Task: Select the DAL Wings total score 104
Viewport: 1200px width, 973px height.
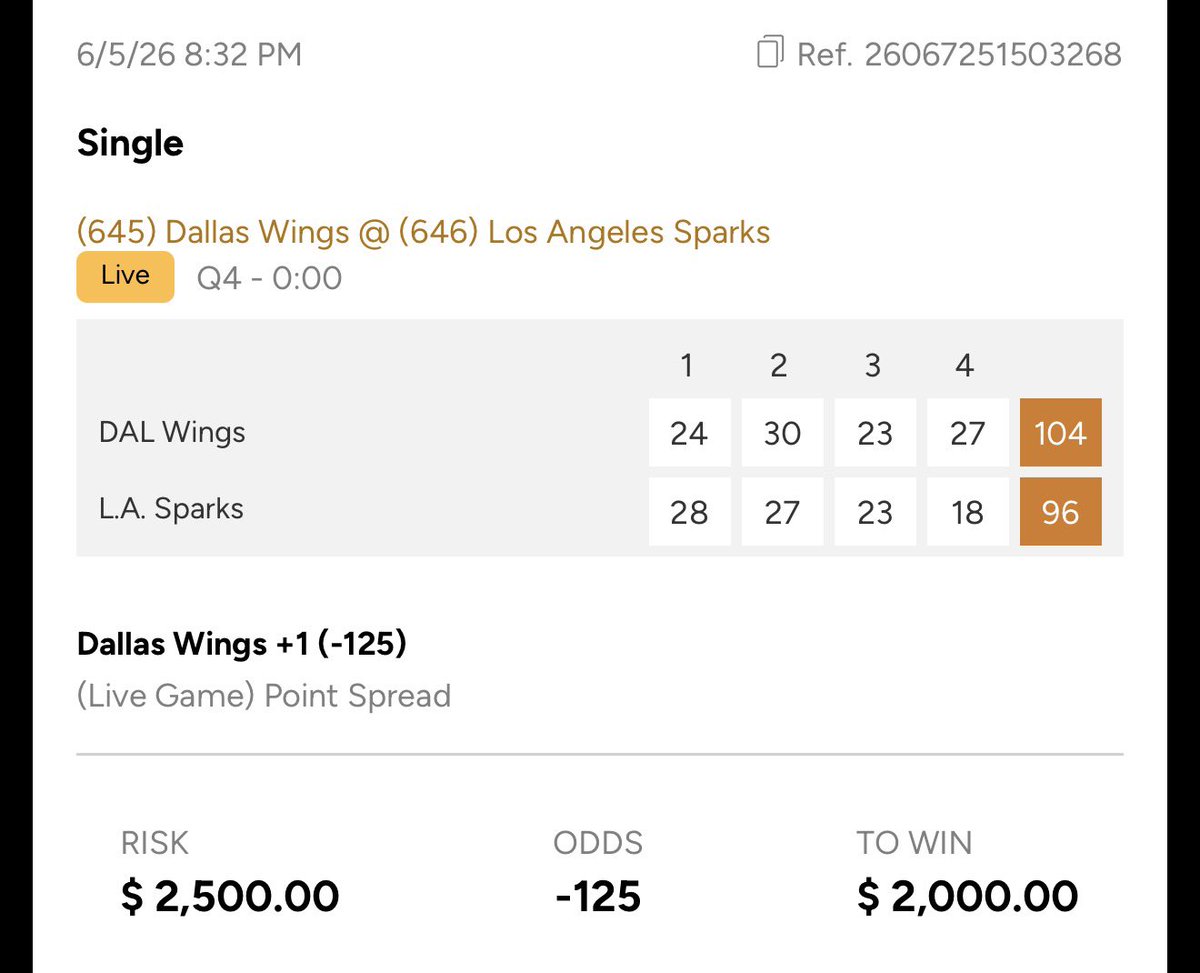Action: pyautogui.click(x=1060, y=433)
